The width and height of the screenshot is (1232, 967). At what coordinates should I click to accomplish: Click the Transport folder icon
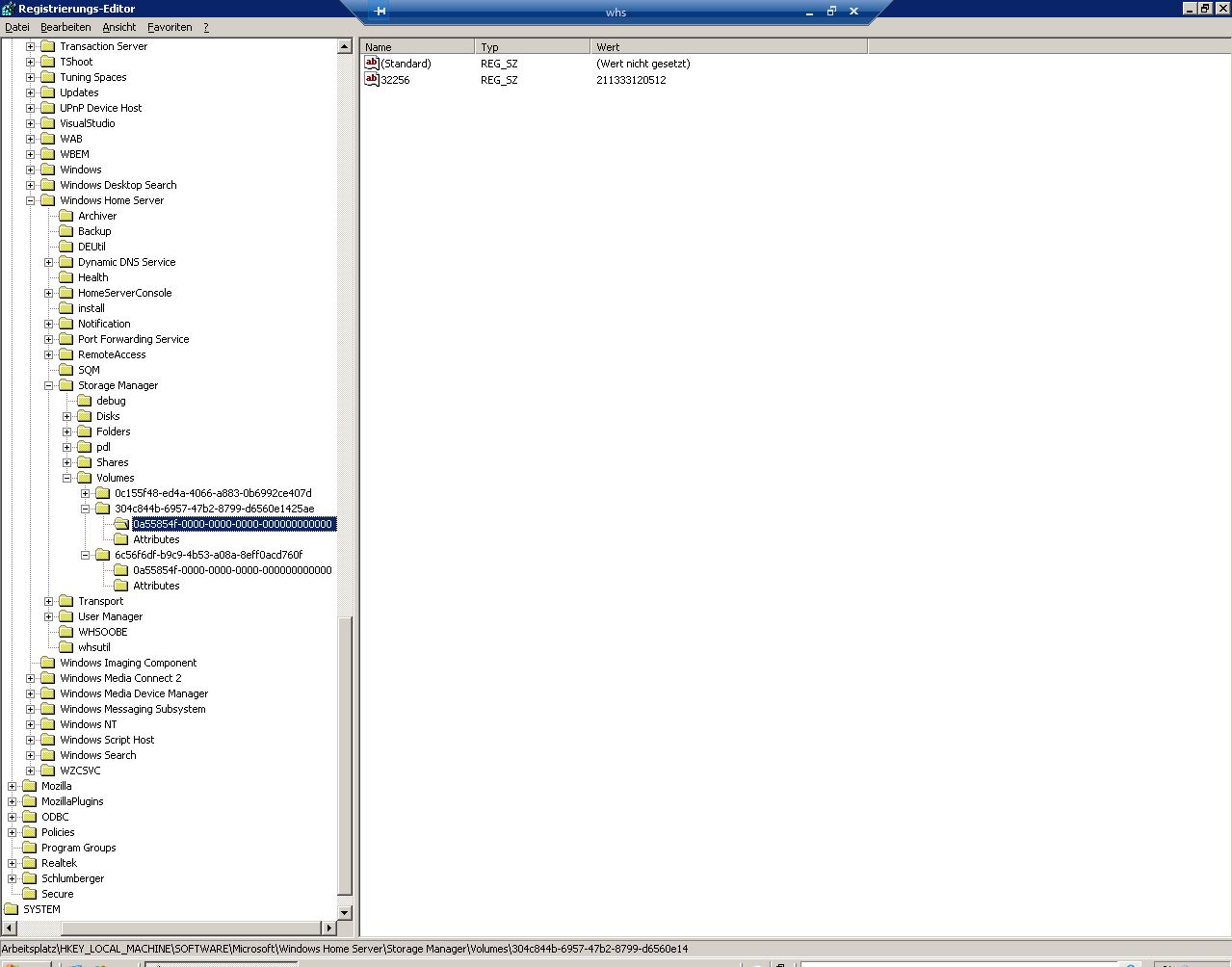66,601
